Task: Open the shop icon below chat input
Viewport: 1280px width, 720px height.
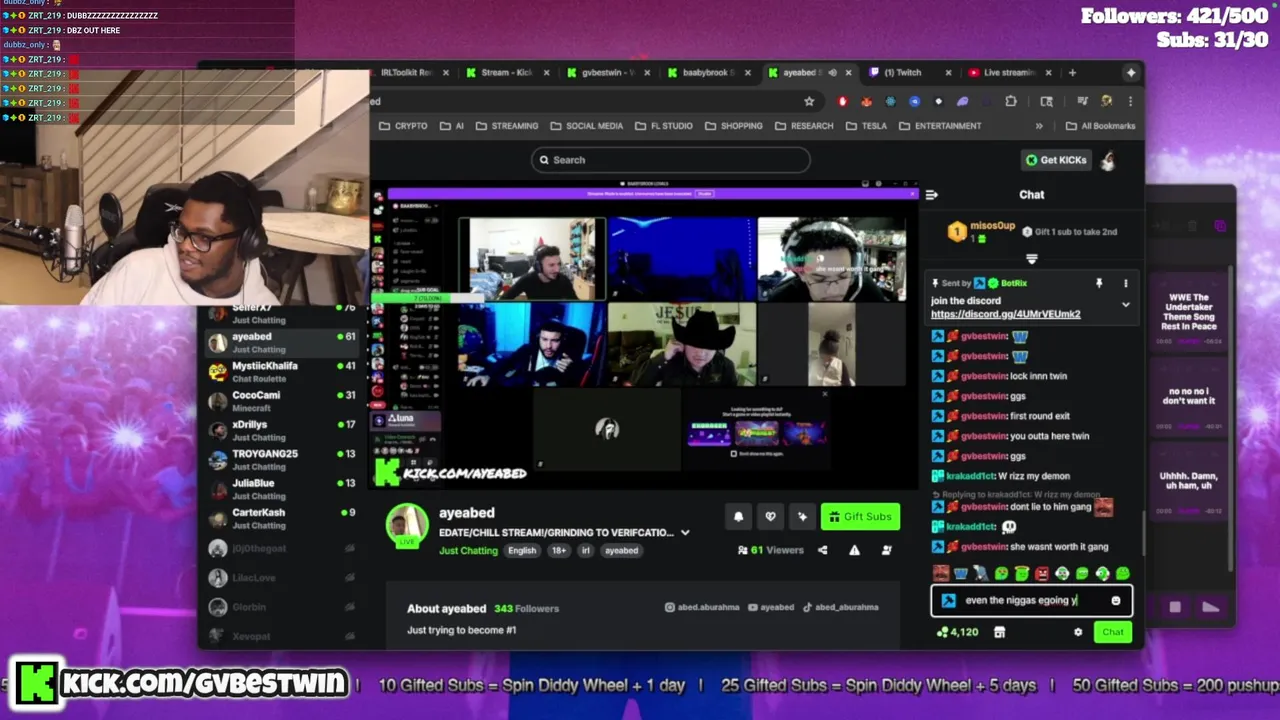Action: coord(999,632)
